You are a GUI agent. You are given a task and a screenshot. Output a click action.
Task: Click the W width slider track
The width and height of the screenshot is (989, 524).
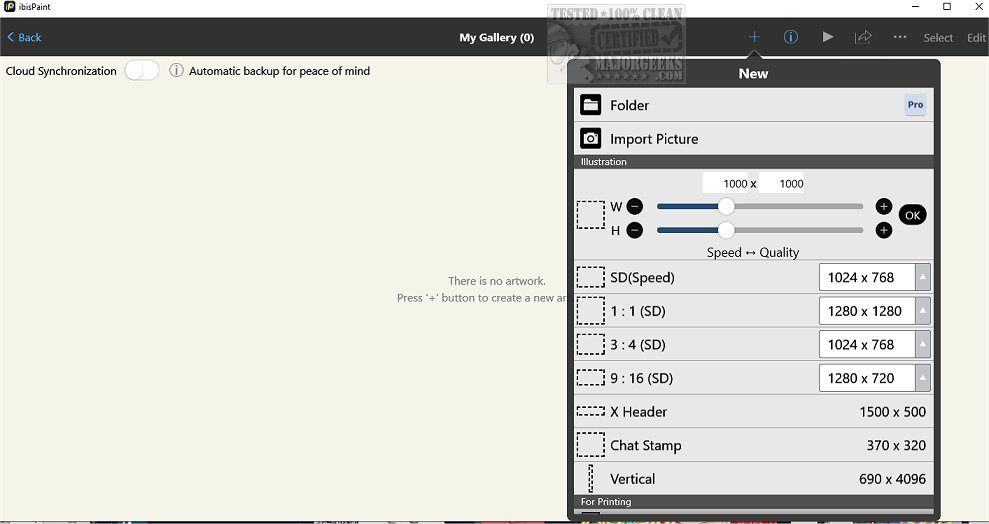click(x=759, y=206)
